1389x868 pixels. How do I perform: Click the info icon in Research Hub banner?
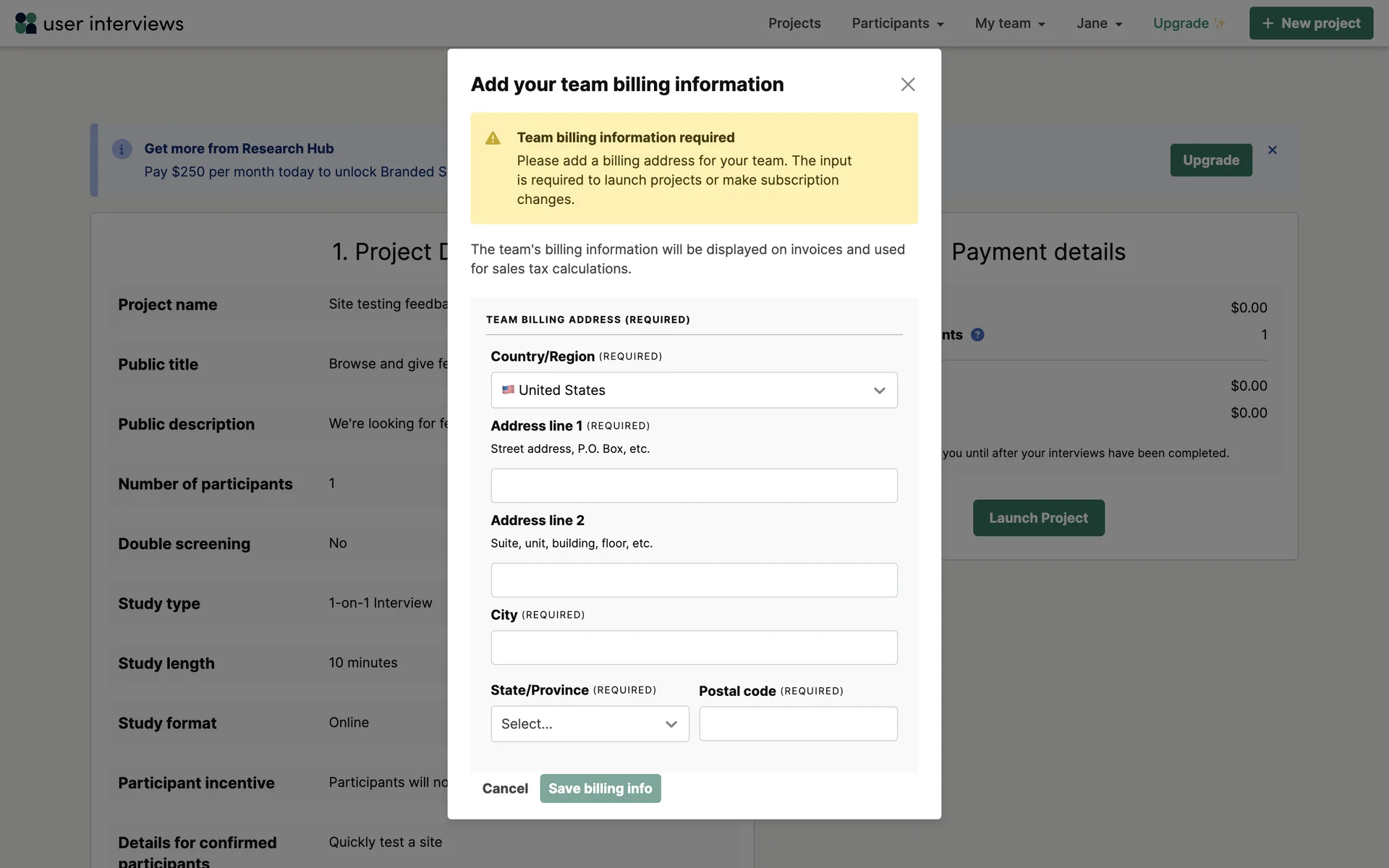click(122, 149)
